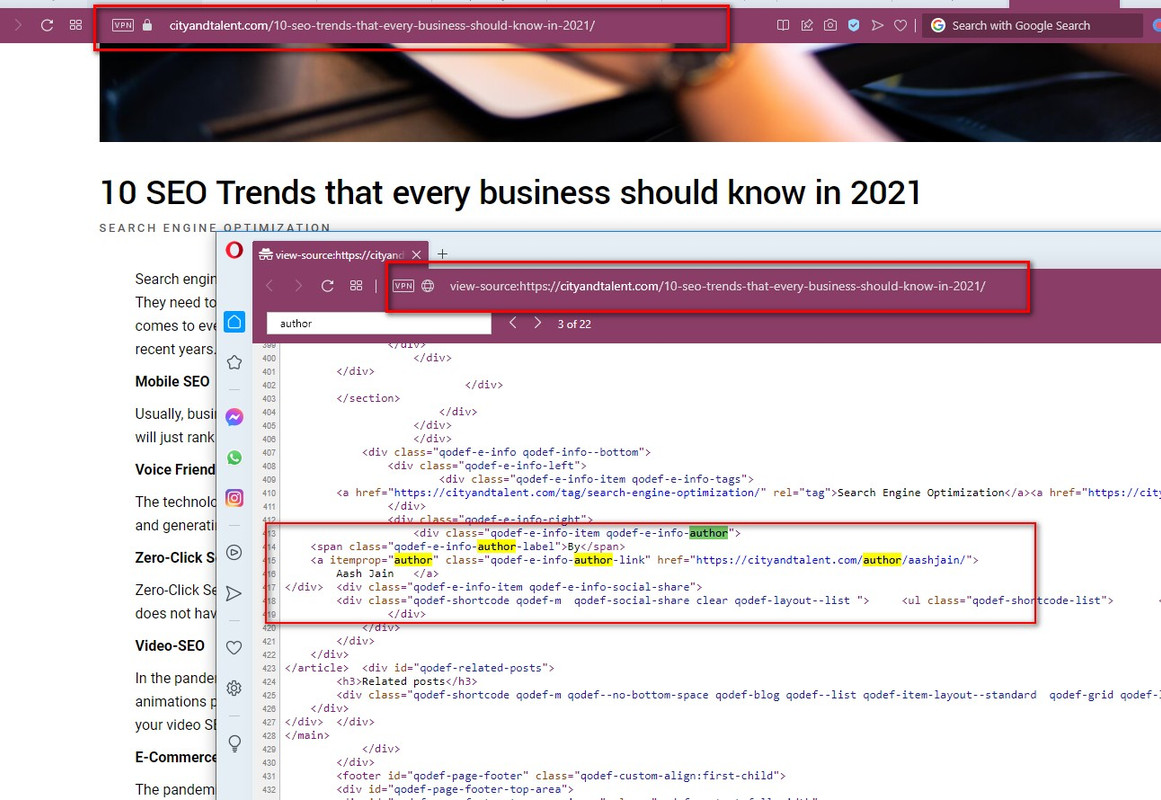Open the heart Pinboards icon in the sidebar

[x=234, y=647]
